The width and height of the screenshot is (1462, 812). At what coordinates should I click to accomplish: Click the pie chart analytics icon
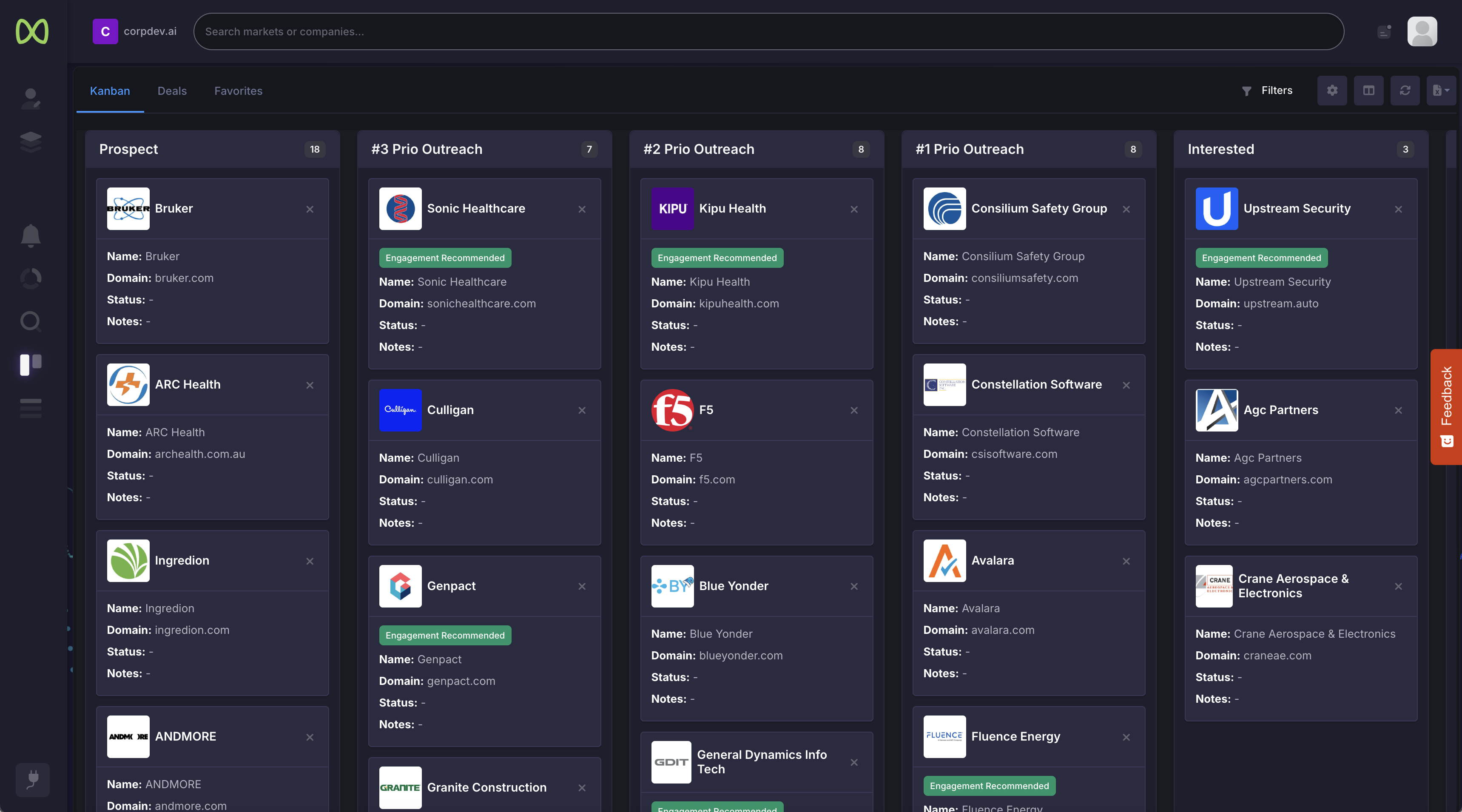(x=31, y=278)
